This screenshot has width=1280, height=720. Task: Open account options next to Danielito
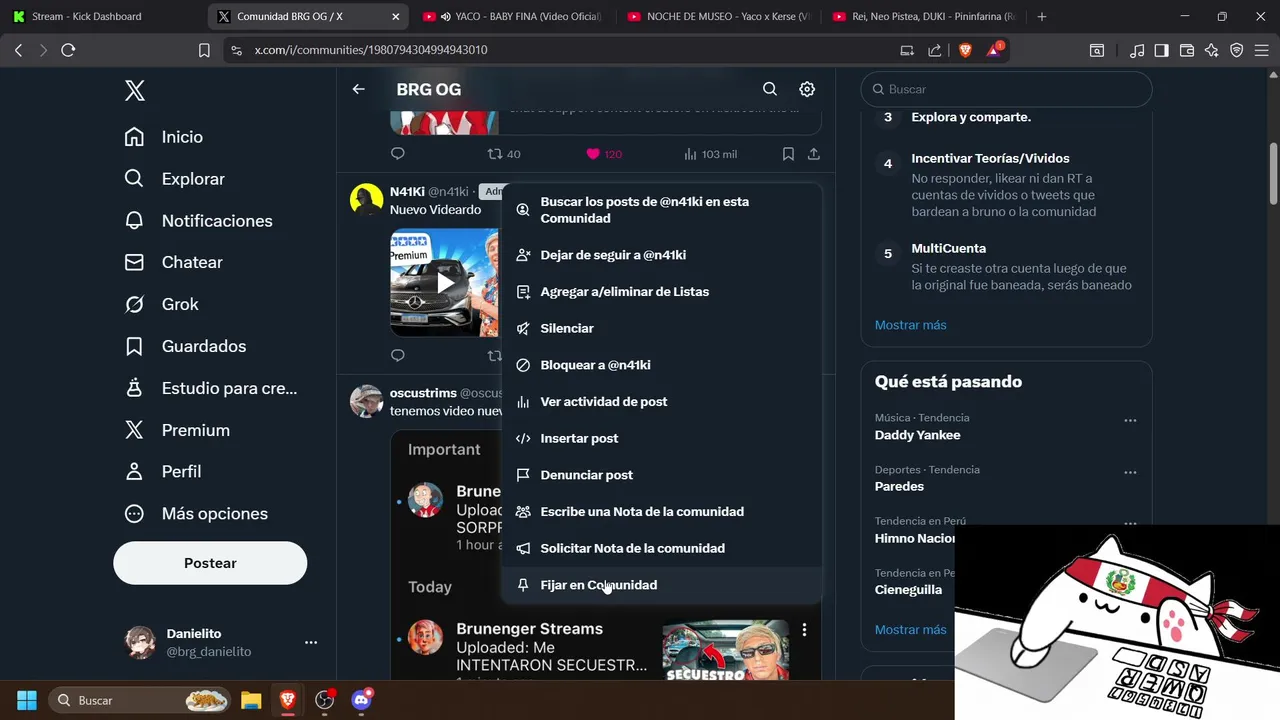tap(311, 642)
